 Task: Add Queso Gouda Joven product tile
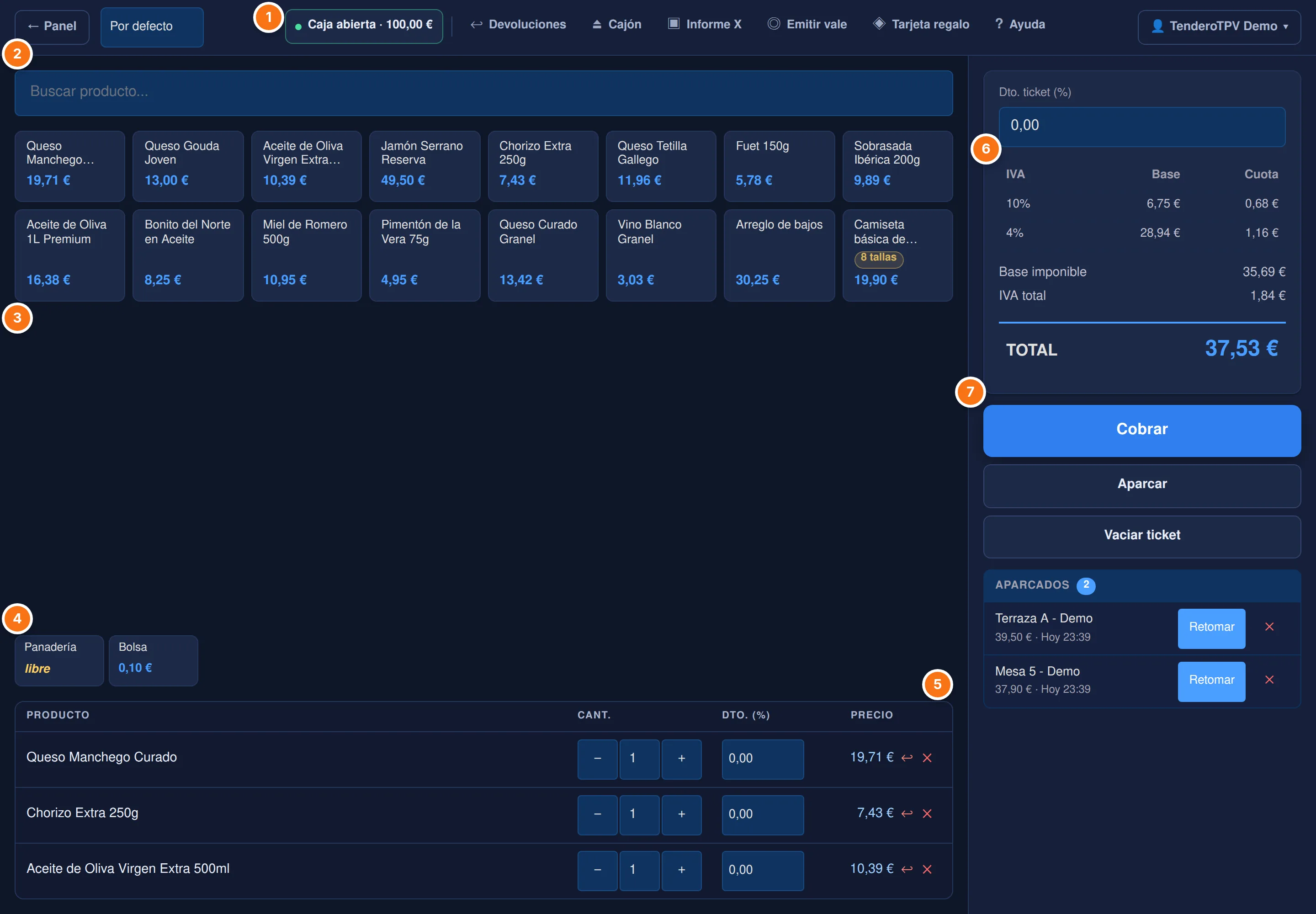point(188,165)
